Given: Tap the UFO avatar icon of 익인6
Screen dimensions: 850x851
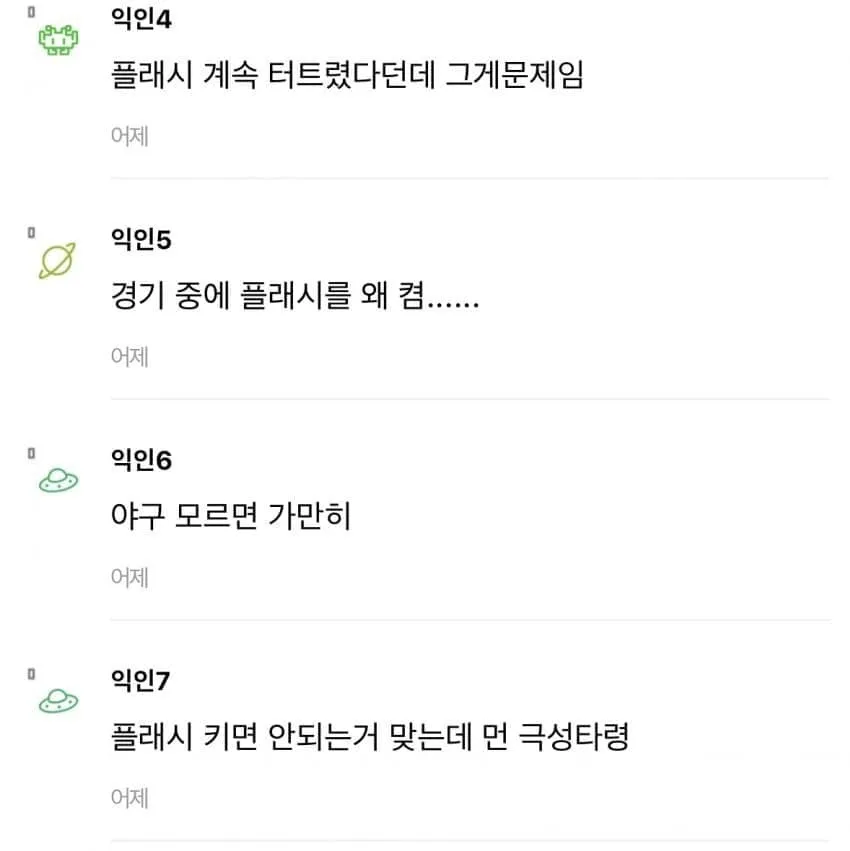Looking at the screenshot, I should click(x=58, y=480).
